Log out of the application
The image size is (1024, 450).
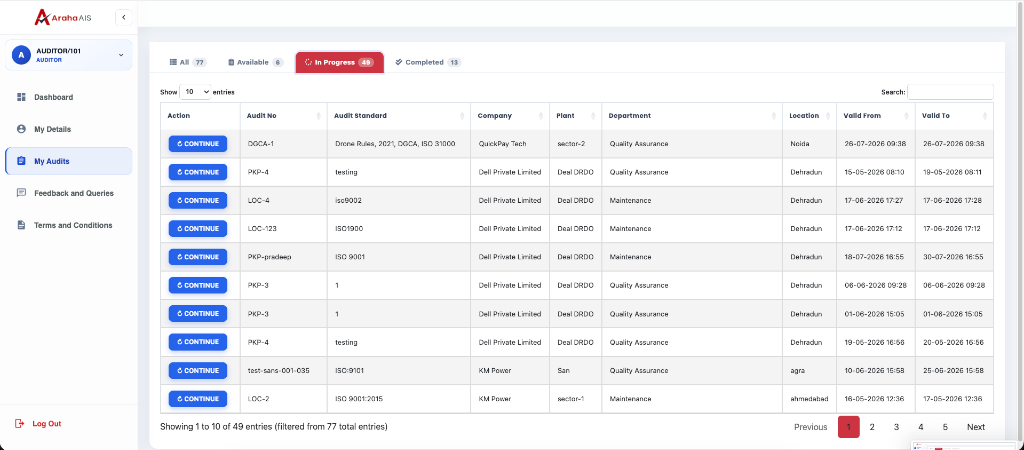click(39, 424)
